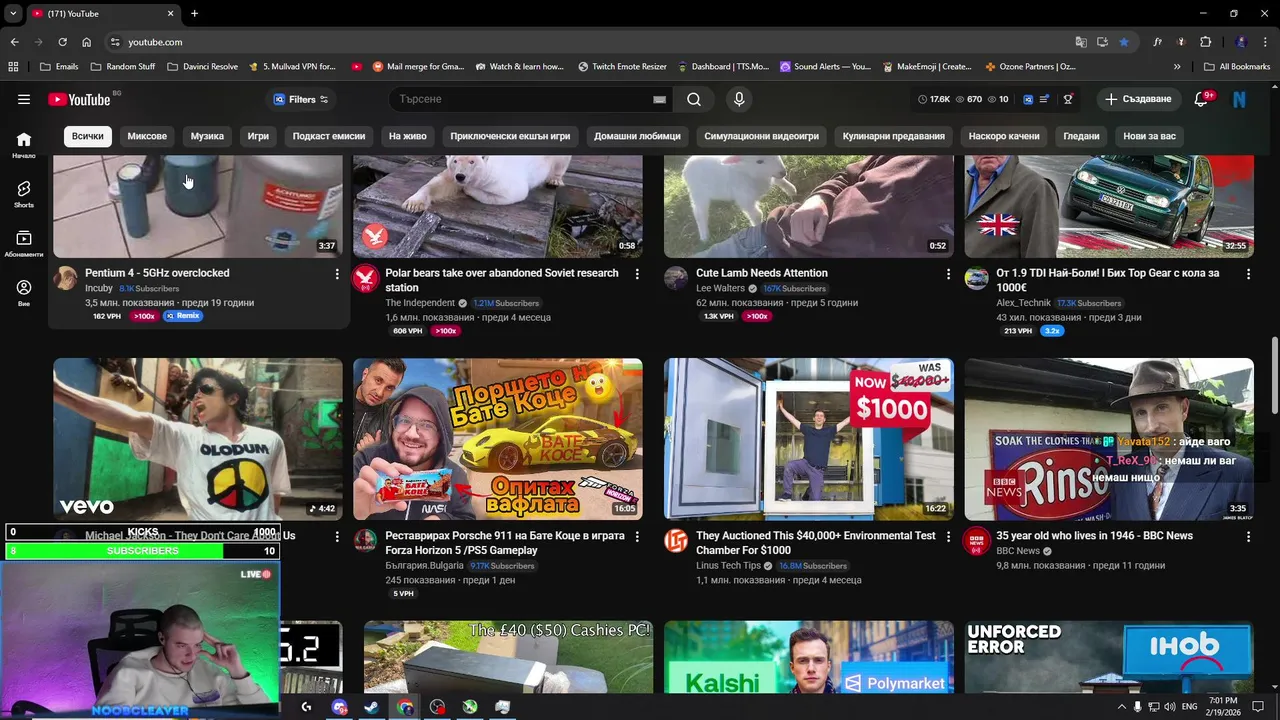Select the Домашни любимци filter chip
The height and width of the screenshot is (720, 1280).
pos(637,136)
